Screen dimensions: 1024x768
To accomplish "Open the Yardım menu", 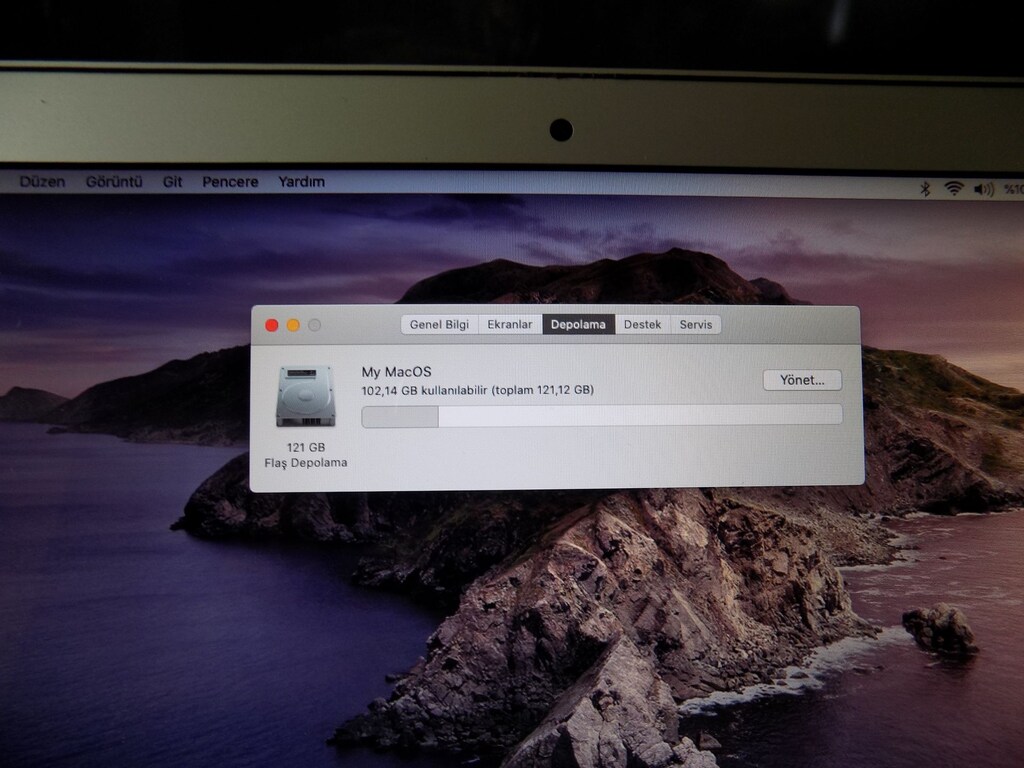I will pyautogui.click(x=301, y=182).
